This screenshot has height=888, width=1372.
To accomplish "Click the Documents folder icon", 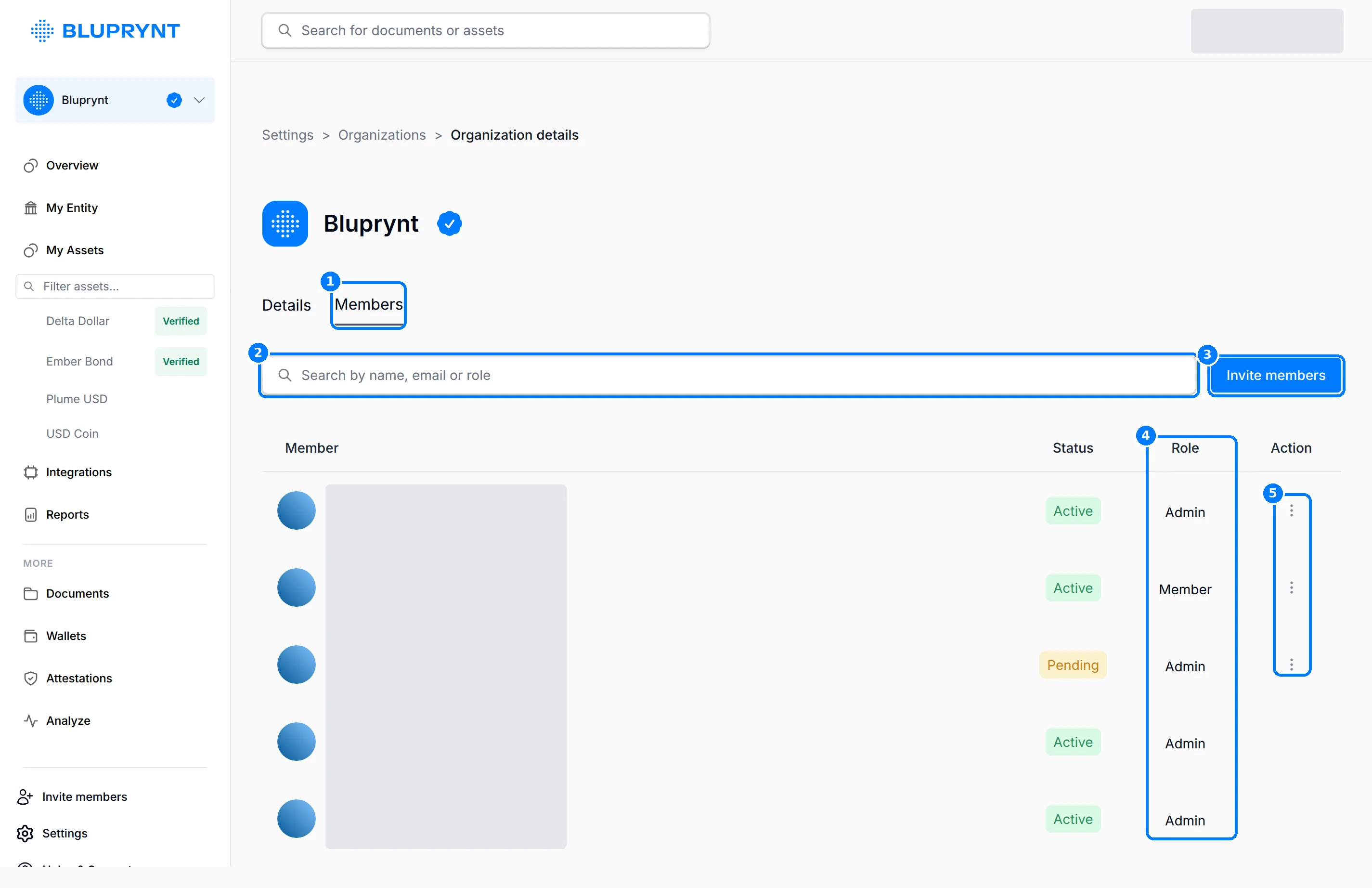I will pyautogui.click(x=30, y=594).
